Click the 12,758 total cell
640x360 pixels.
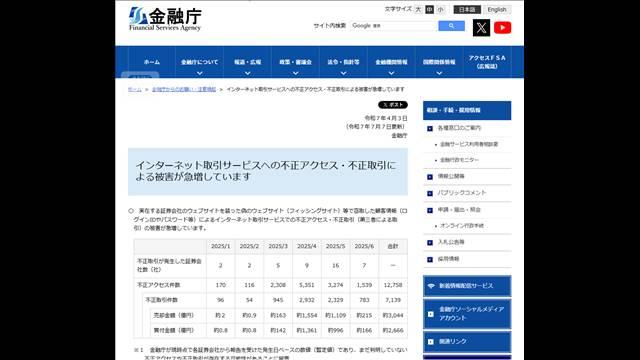393,285
